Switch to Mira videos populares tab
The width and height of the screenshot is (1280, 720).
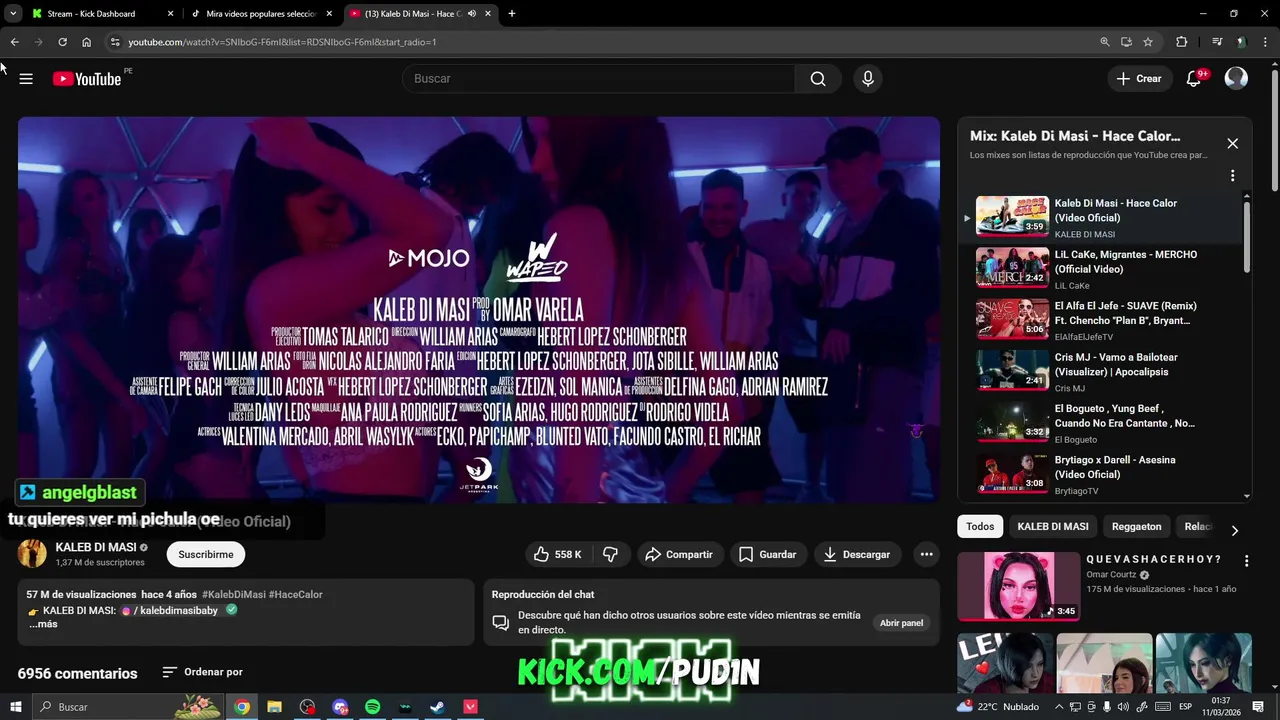[x=261, y=14]
